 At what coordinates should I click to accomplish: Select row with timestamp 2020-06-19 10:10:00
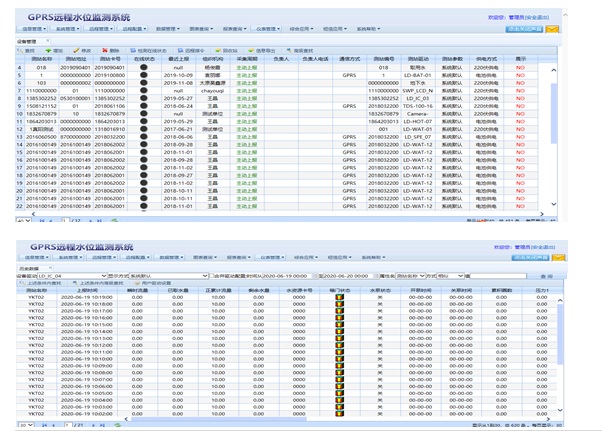click(286, 359)
